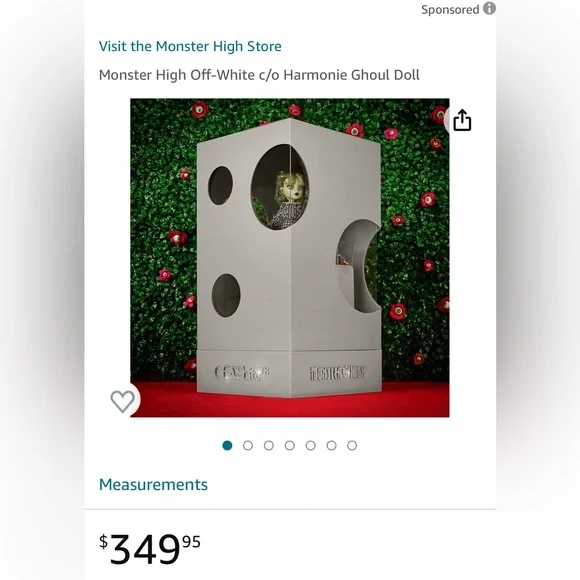The width and height of the screenshot is (580, 580).
Task: Click the Sponsored label text
Action: click(x=450, y=9)
